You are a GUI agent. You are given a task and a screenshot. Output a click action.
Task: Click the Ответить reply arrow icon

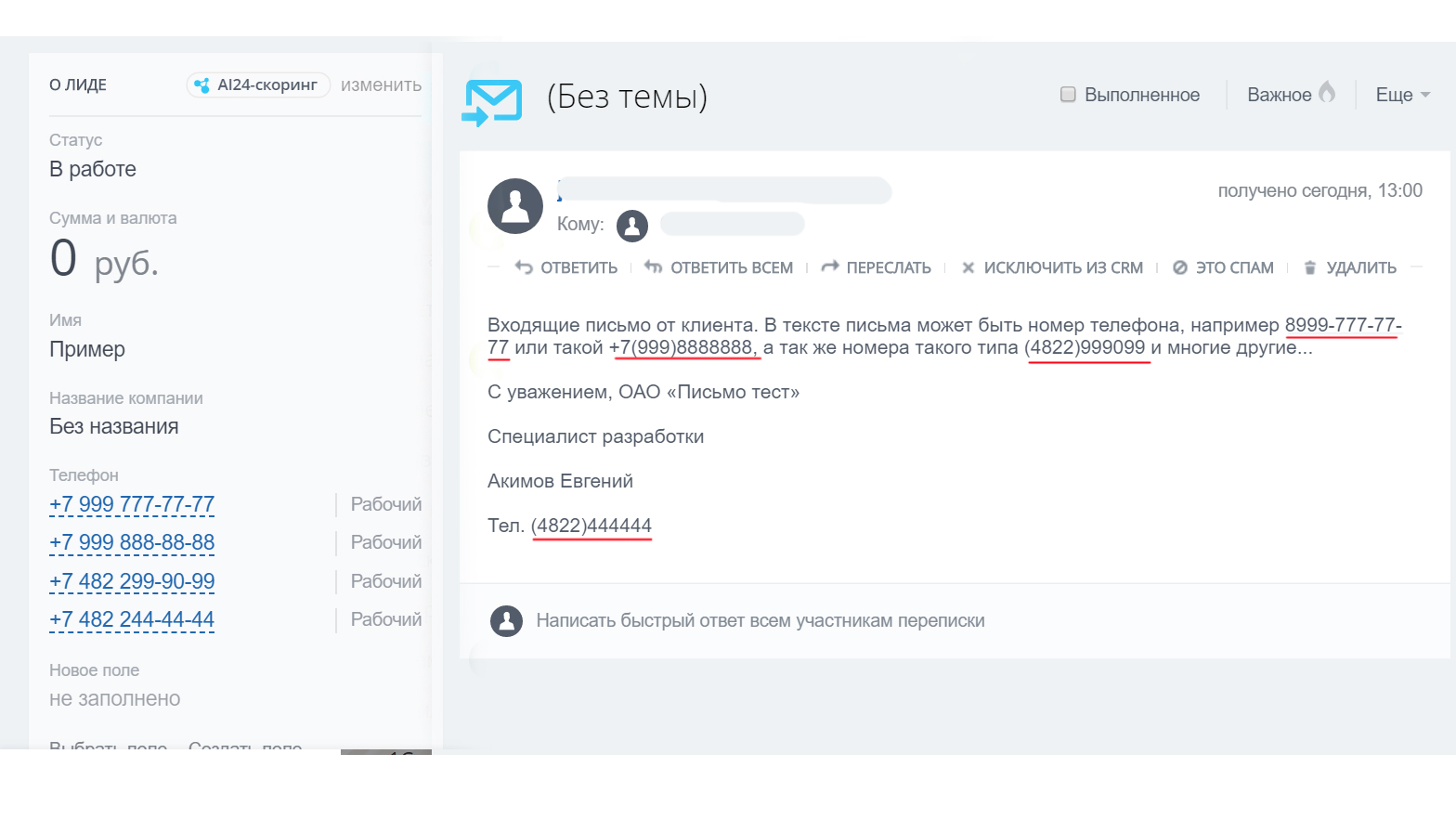pos(525,267)
